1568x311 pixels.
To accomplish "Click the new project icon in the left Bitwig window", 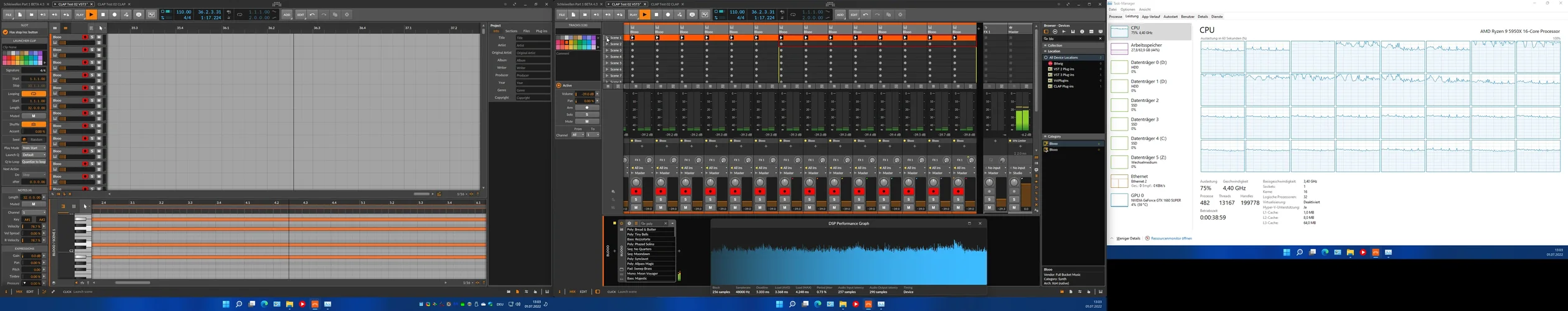I will click(x=20, y=14).
